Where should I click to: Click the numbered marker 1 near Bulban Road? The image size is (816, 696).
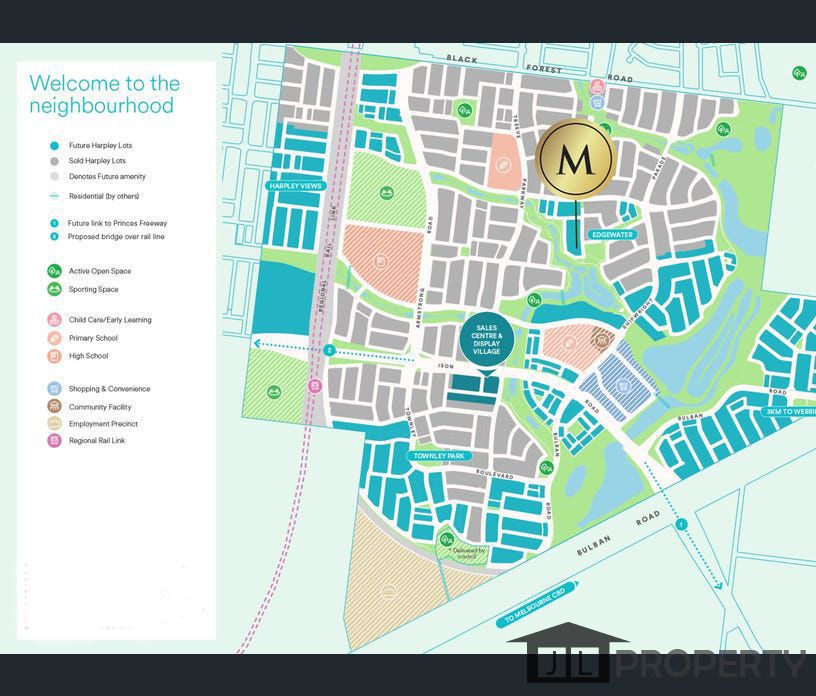(x=681, y=524)
